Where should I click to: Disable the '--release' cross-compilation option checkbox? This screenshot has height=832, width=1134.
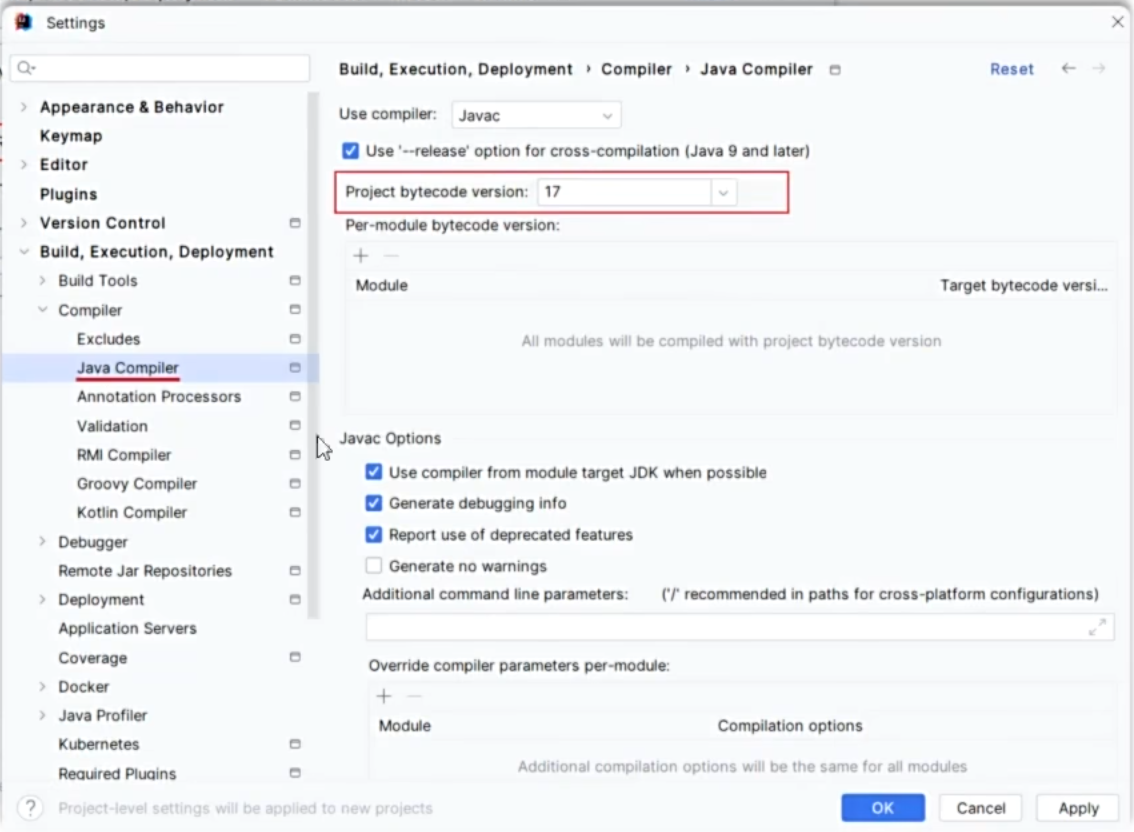pyautogui.click(x=350, y=151)
